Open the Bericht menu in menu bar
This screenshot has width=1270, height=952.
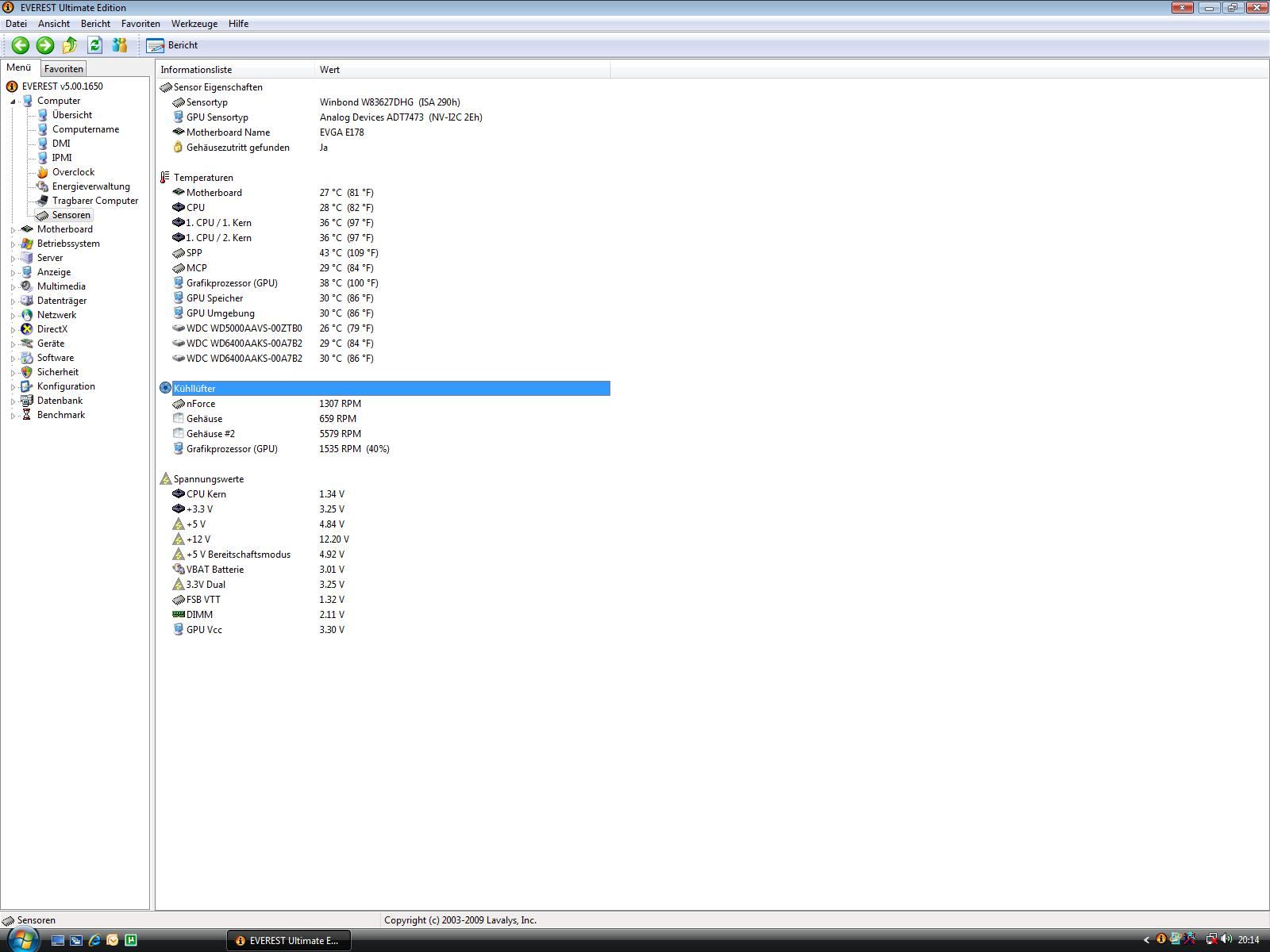[x=95, y=24]
